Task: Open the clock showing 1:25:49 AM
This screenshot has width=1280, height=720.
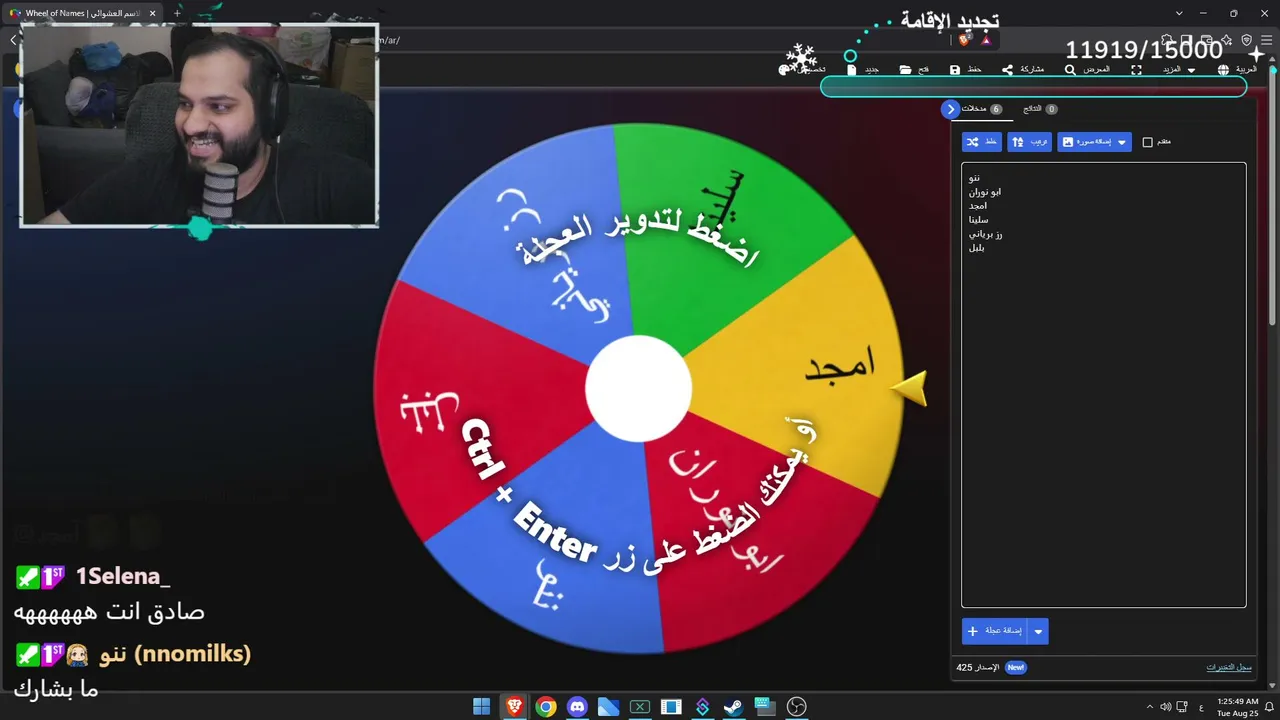Action: point(1238,707)
